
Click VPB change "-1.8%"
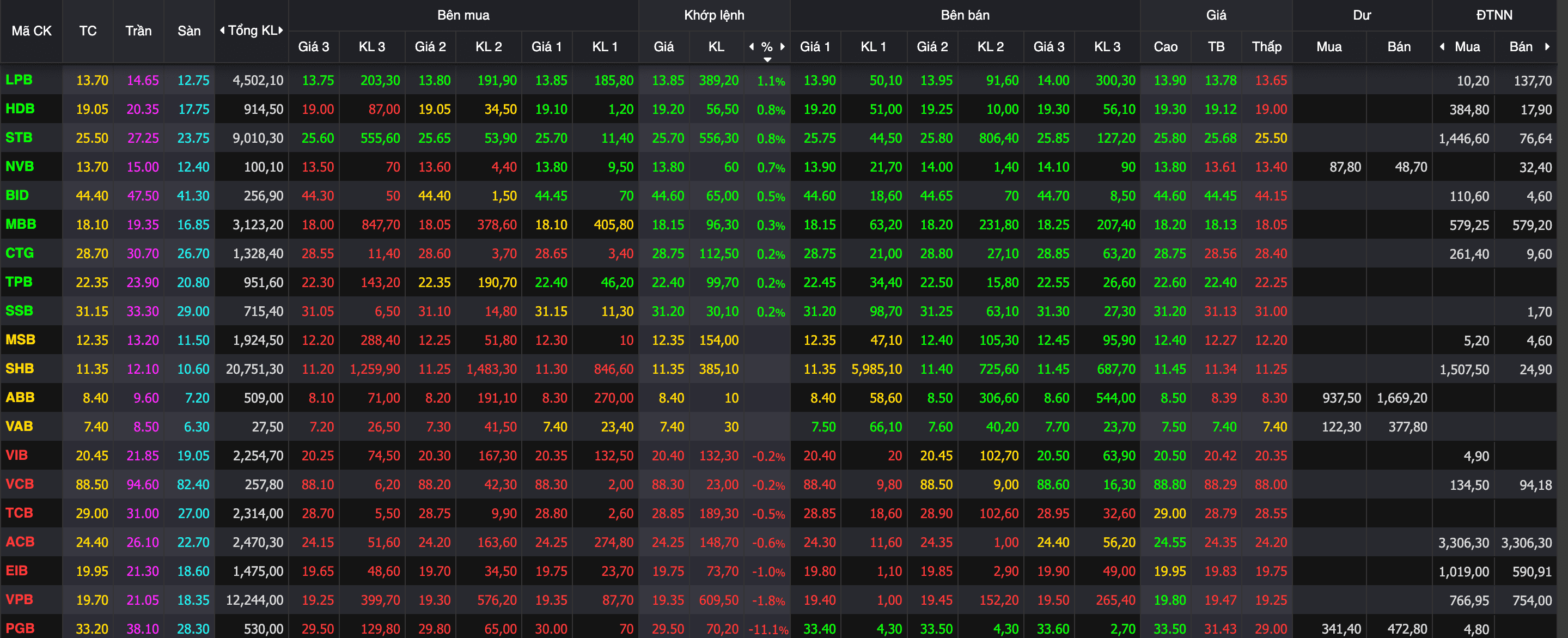click(x=768, y=600)
